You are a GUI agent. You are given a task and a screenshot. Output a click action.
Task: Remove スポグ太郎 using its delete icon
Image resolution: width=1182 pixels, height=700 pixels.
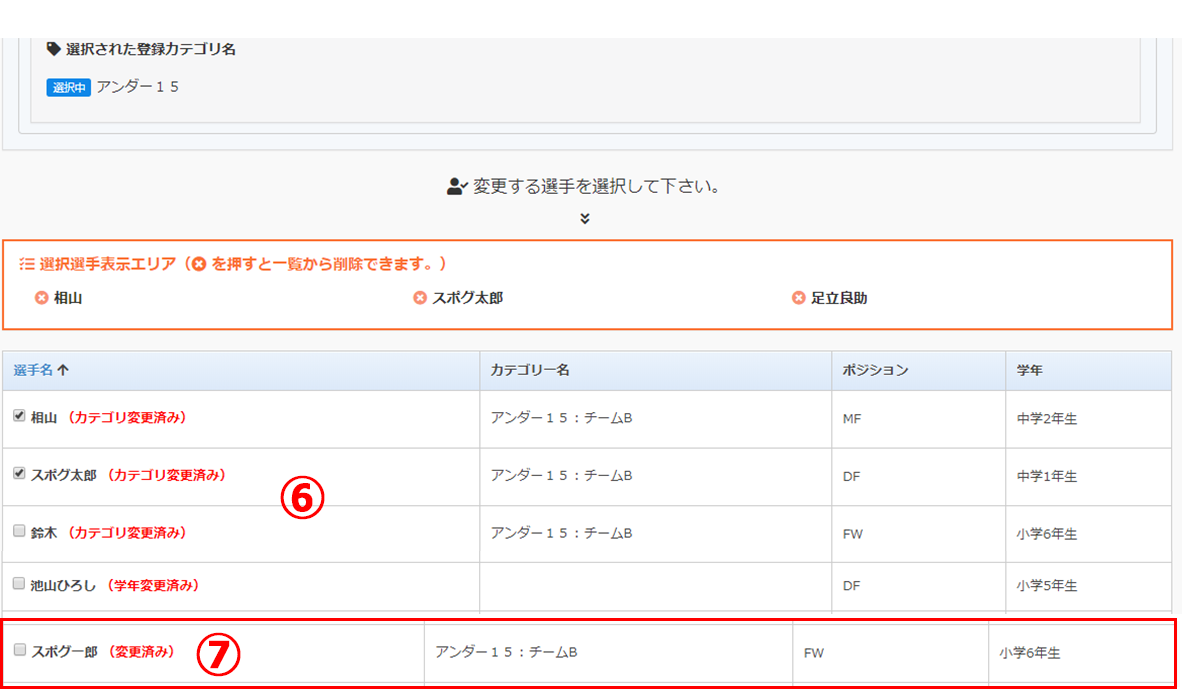click(x=420, y=298)
